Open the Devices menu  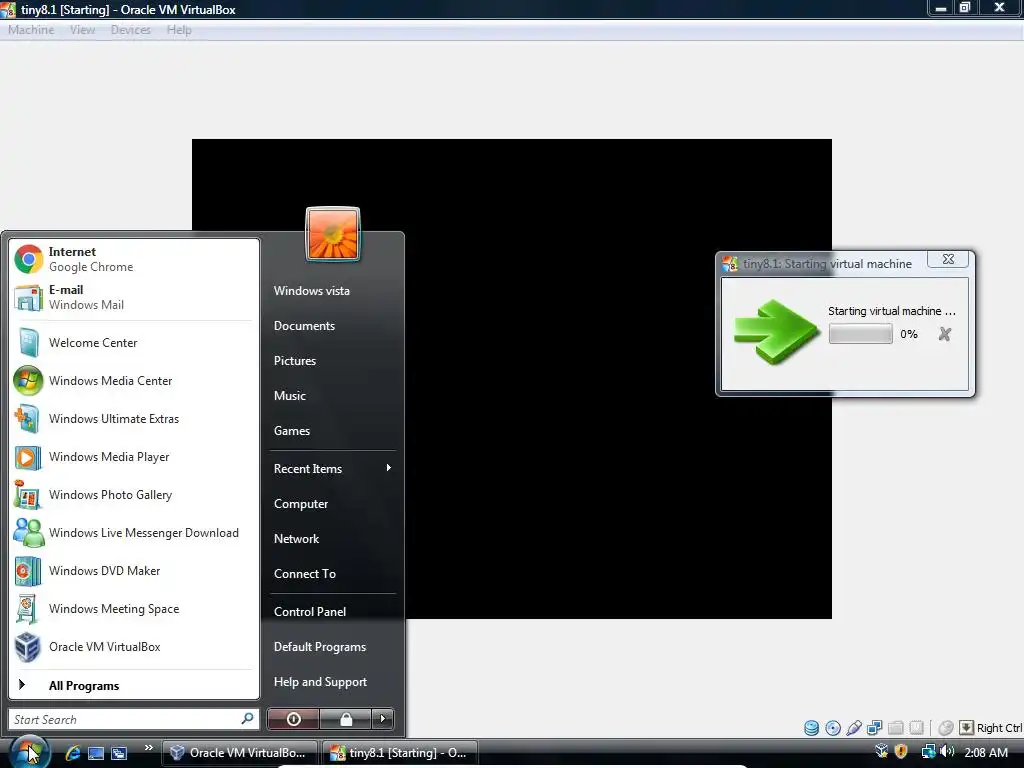[131, 30]
